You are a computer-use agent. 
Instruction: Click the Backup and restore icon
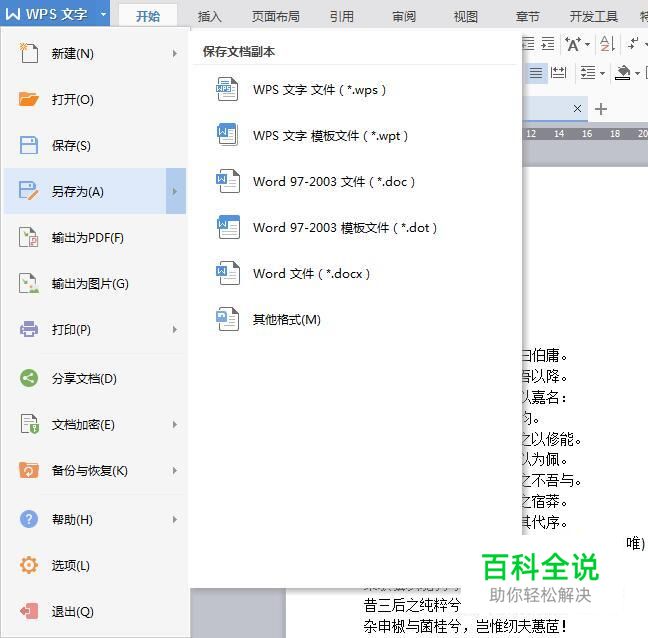pyautogui.click(x=29, y=470)
